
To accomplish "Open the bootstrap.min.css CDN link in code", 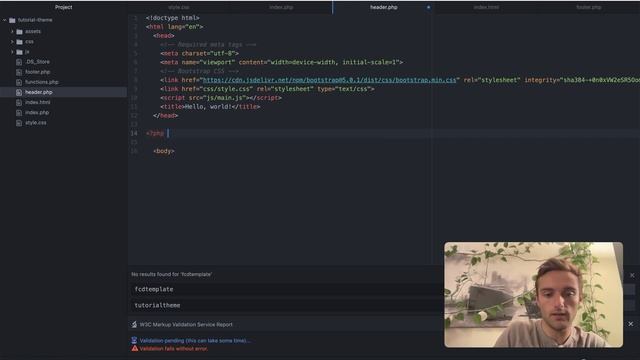I will [329, 80].
